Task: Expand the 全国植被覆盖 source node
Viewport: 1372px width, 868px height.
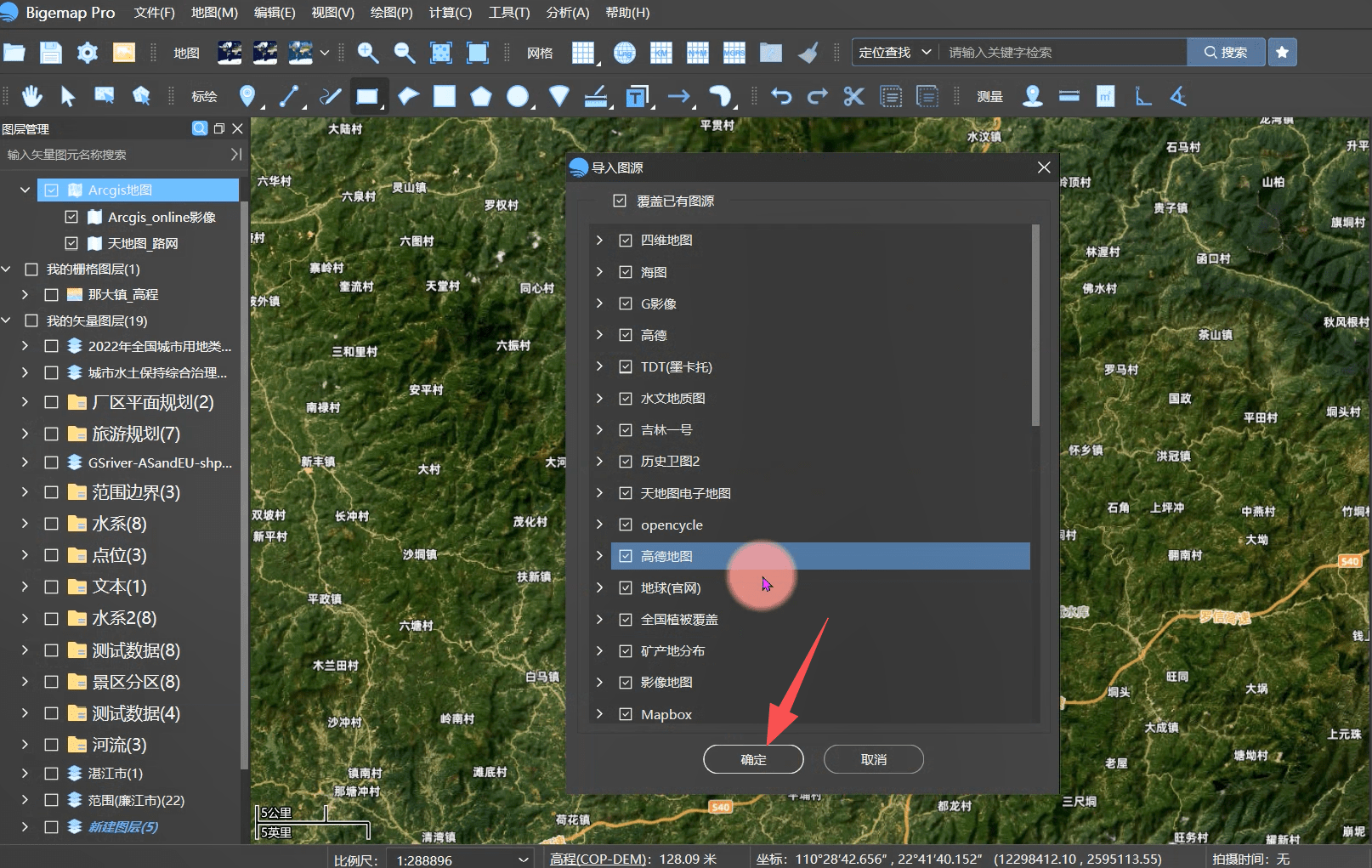Action: click(599, 619)
